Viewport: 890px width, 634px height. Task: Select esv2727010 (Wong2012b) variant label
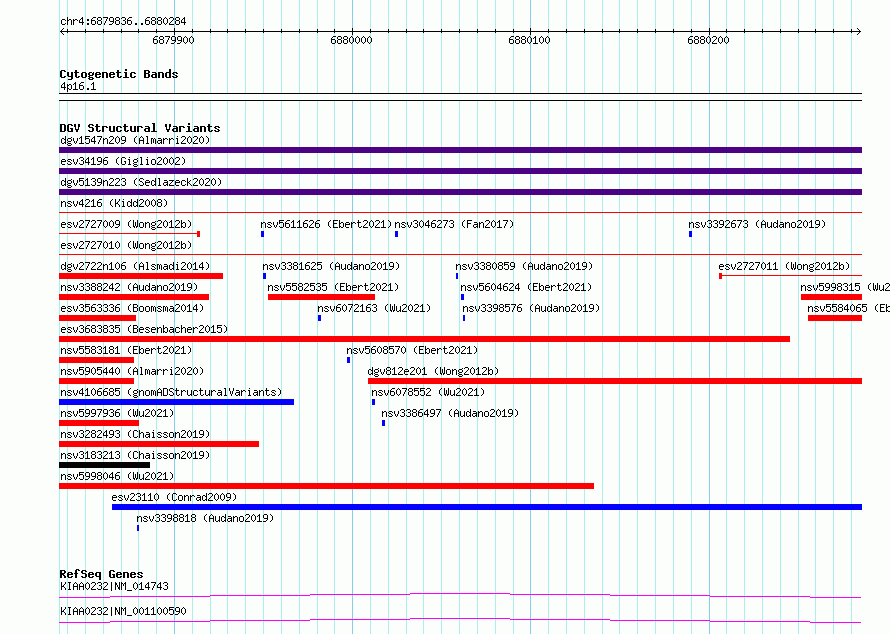pyautogui.click(x=126, y=245)
